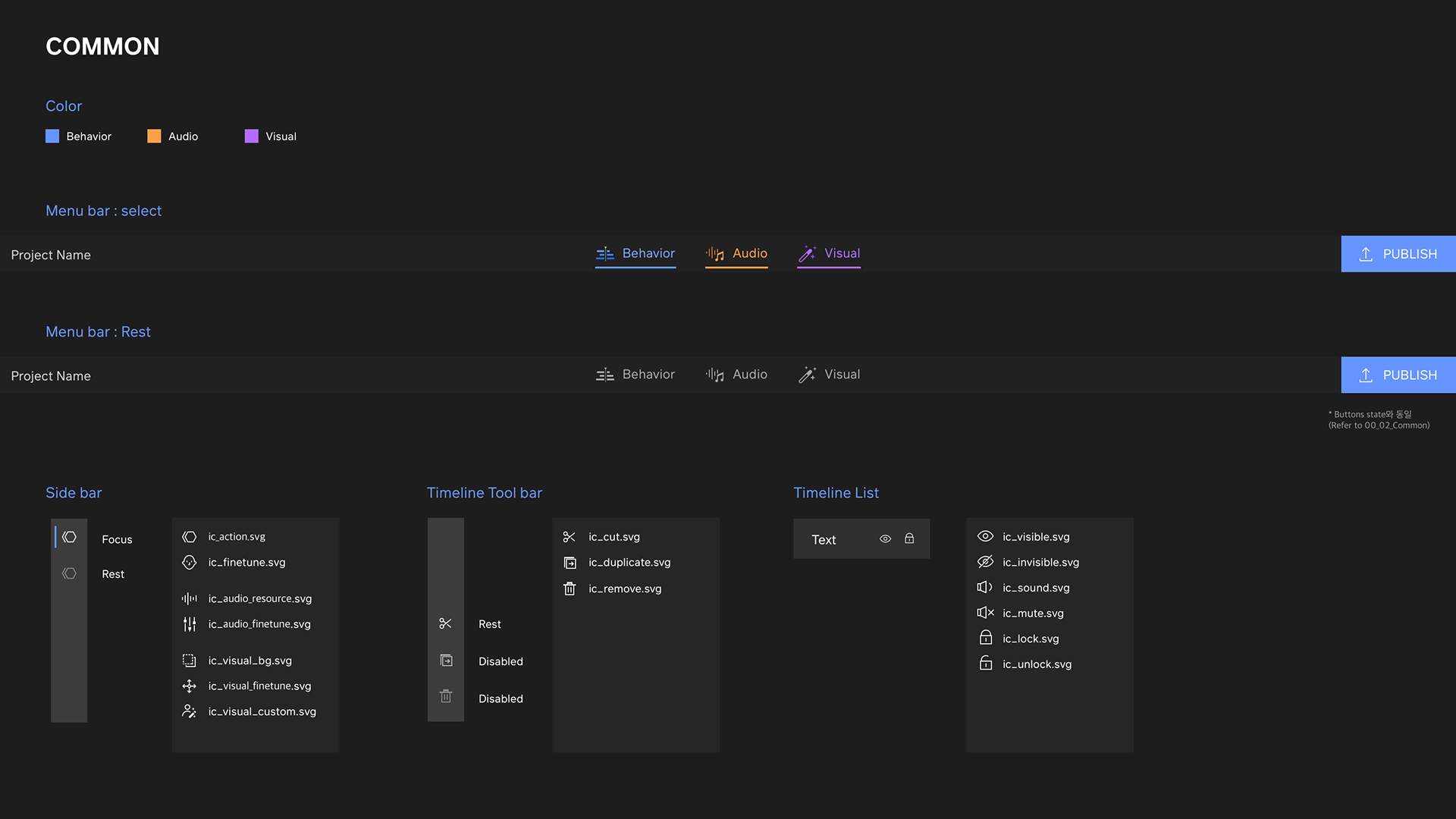Click the crossed-eye icon beside ic_invisible.svg
Viewport: 1456px width, 819px height.
point(985,562)
